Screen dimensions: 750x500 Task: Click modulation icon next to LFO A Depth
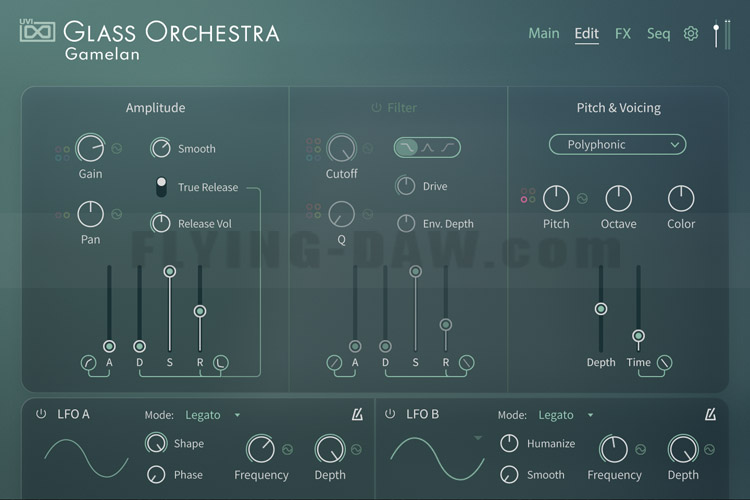pos(356,449)
